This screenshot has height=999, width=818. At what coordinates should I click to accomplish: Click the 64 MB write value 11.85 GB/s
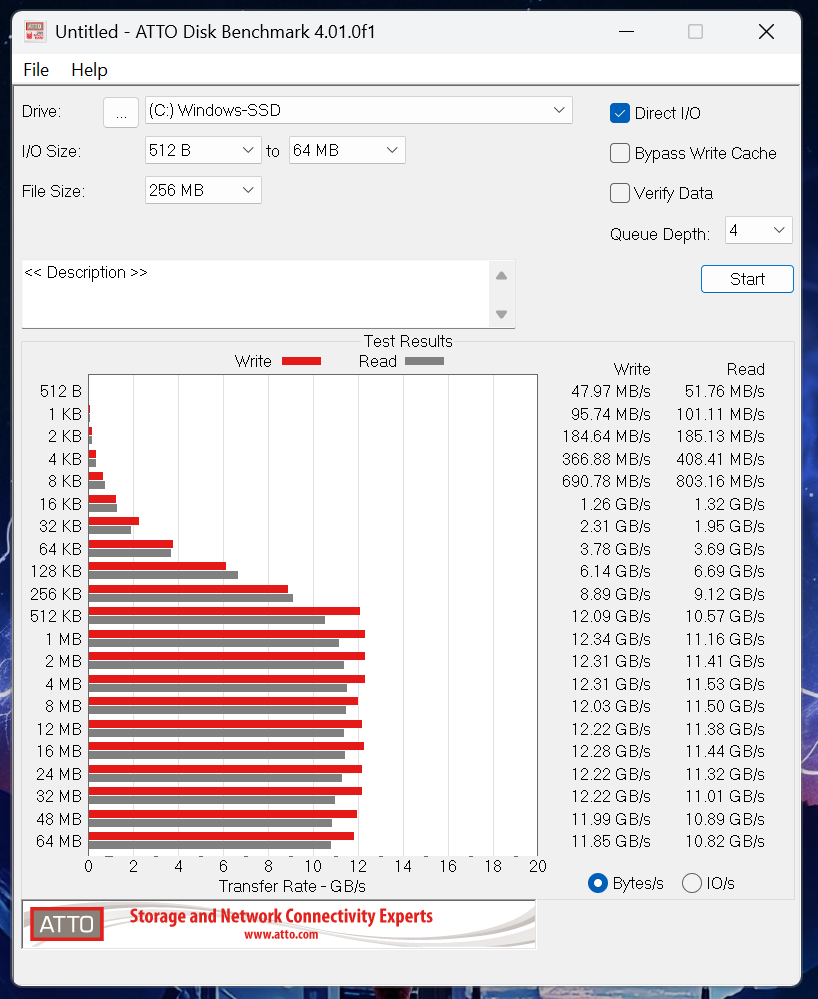[x=611, y=842]
